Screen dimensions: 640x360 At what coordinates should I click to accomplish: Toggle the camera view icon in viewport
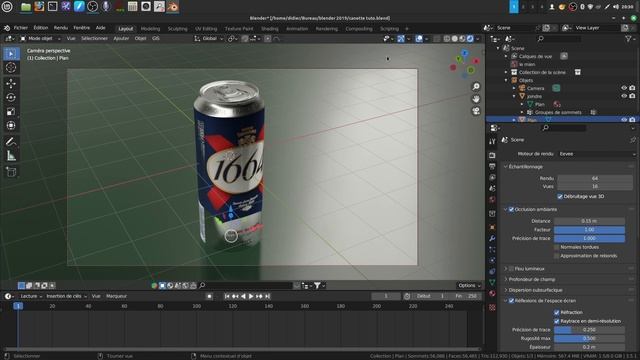click(476, 111)
